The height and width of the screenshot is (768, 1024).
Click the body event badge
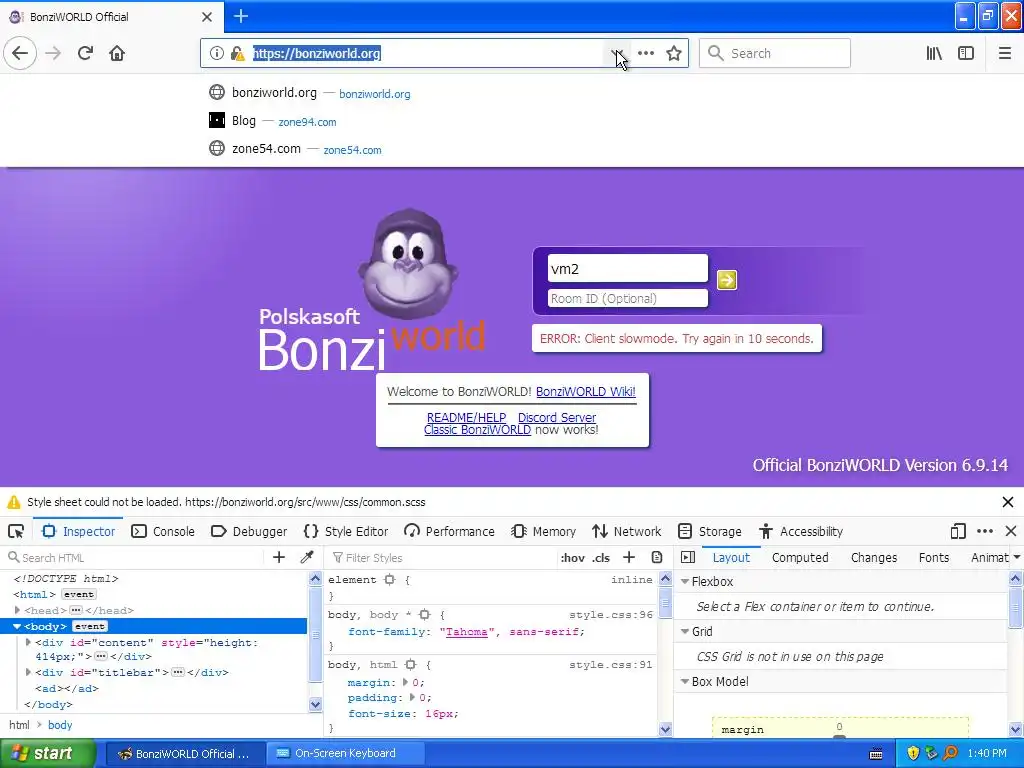point(89,626)
